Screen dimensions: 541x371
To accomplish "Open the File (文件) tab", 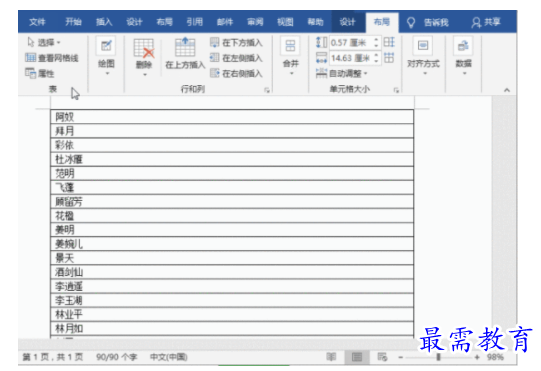I will (x=37, y=22).
